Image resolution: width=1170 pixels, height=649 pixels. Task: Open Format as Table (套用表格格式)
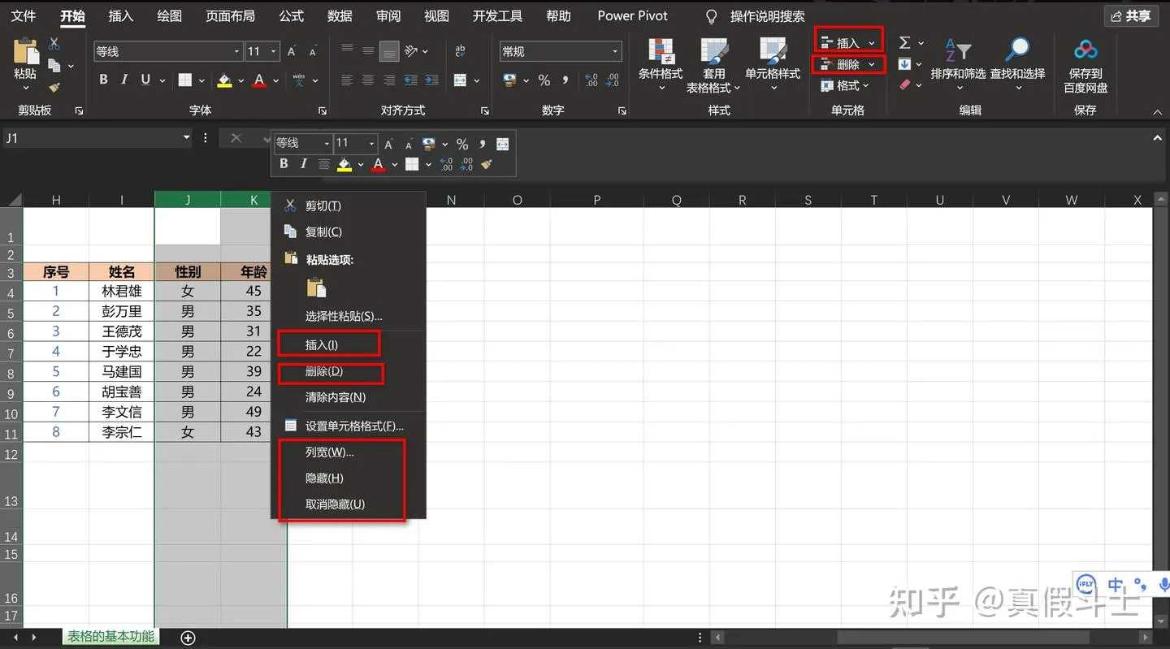(x=713, y=65)
